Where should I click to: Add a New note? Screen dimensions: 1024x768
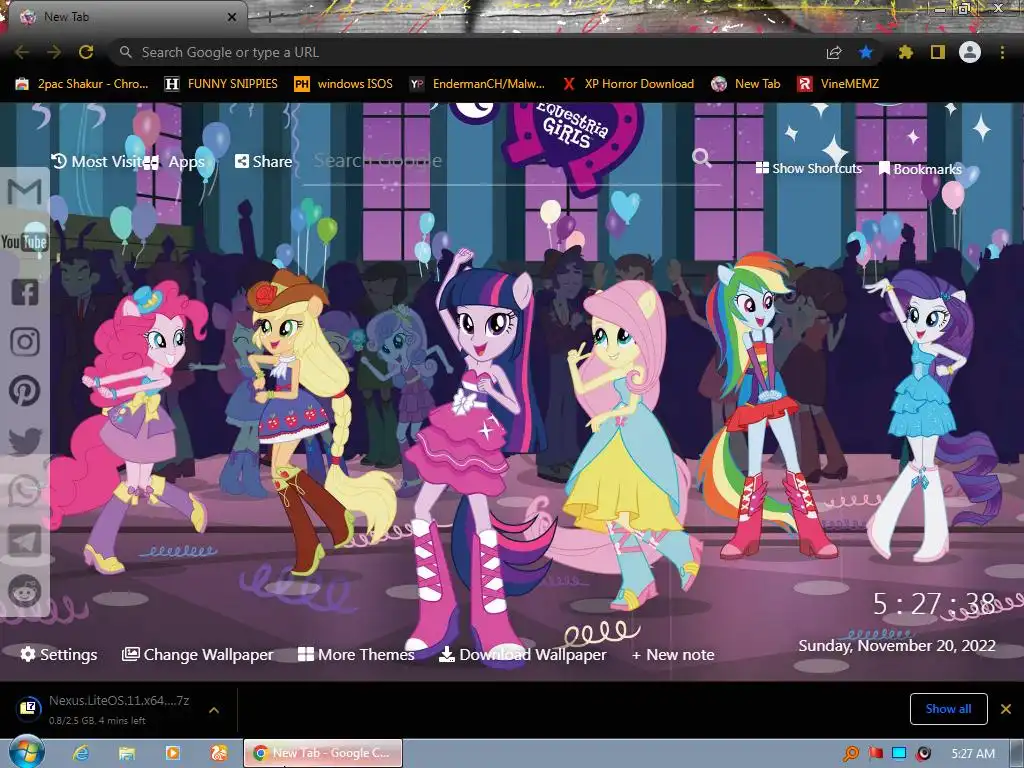(673, 654)
